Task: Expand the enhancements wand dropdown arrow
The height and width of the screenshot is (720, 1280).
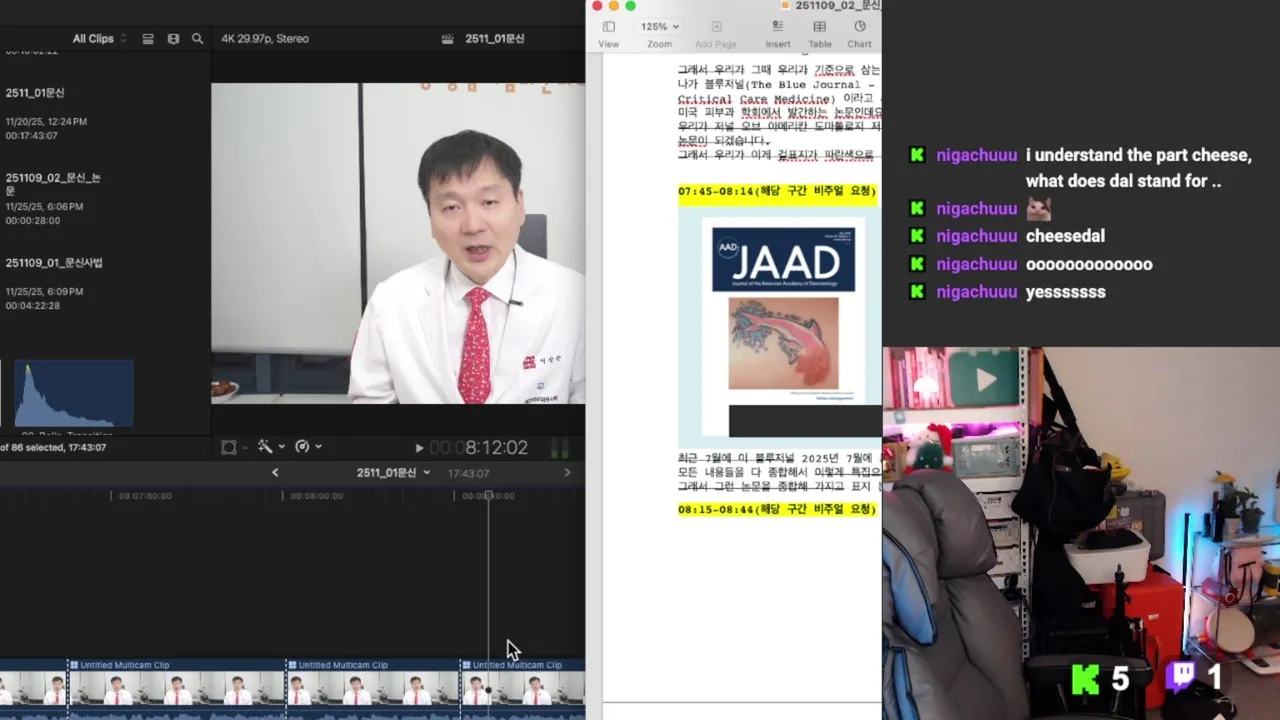Action: pyautogui.click(x=281, y=448)
